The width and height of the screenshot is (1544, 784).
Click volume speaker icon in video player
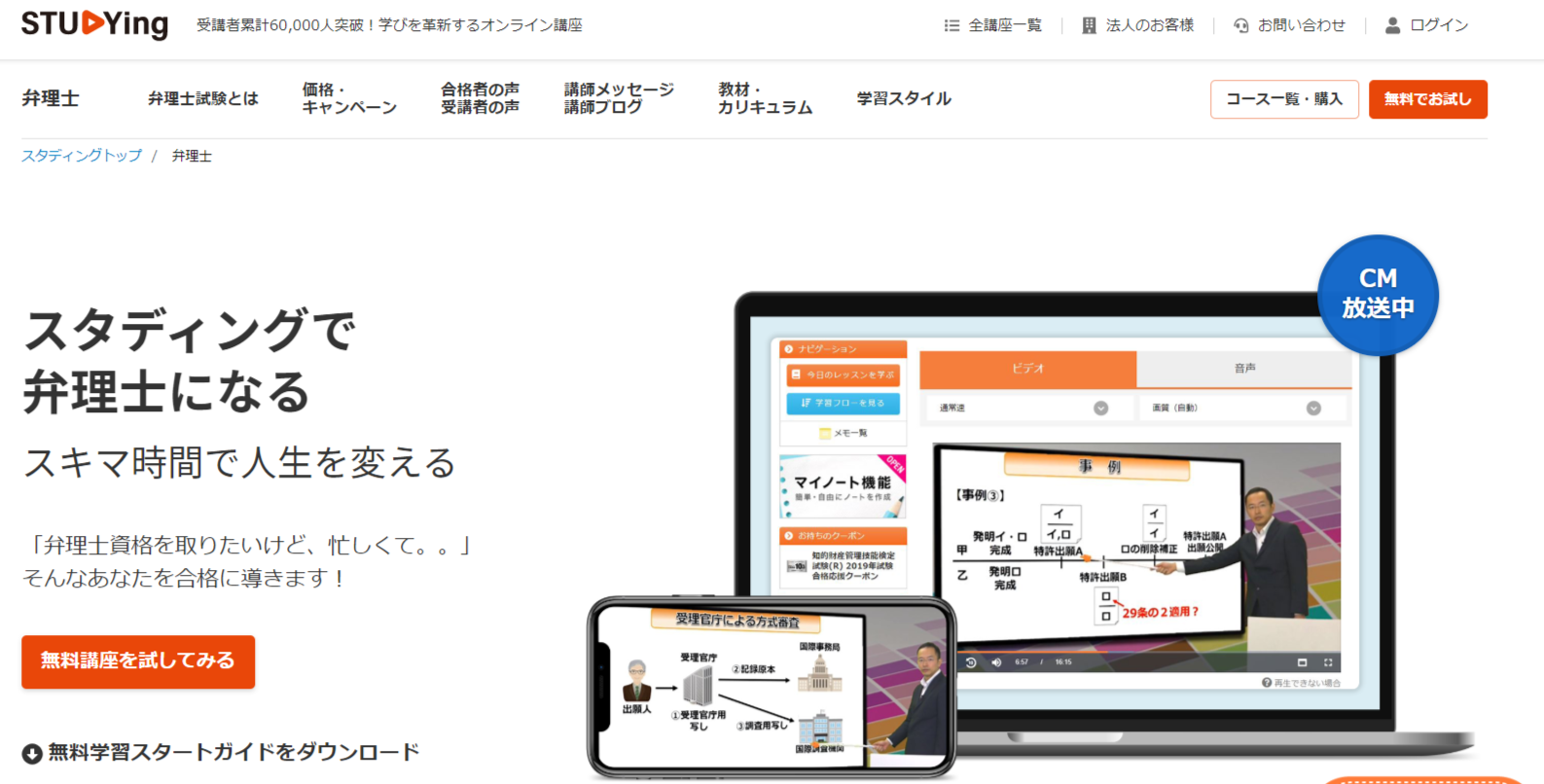tap(996, 662)
